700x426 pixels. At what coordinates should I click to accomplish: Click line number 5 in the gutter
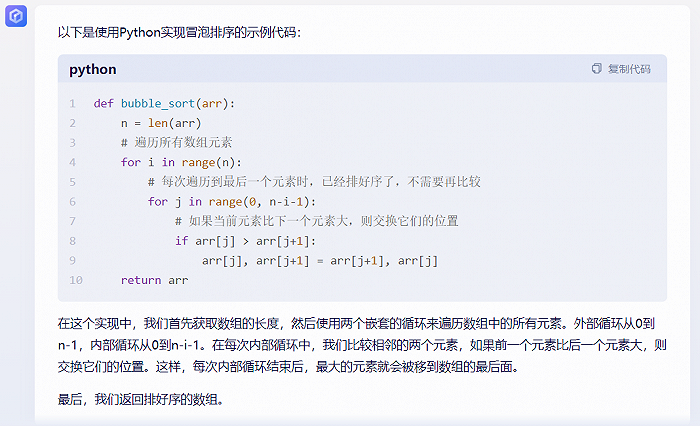click(x=72, y=182)
